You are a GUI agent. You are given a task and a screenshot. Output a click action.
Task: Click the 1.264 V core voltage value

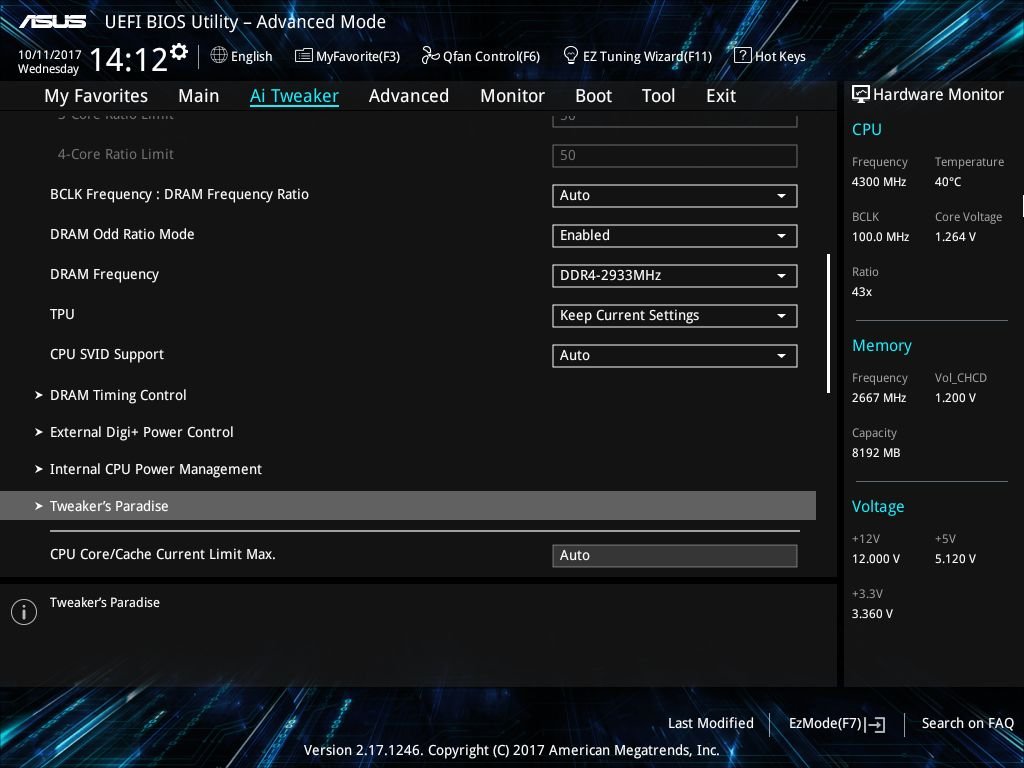[955, 236]
